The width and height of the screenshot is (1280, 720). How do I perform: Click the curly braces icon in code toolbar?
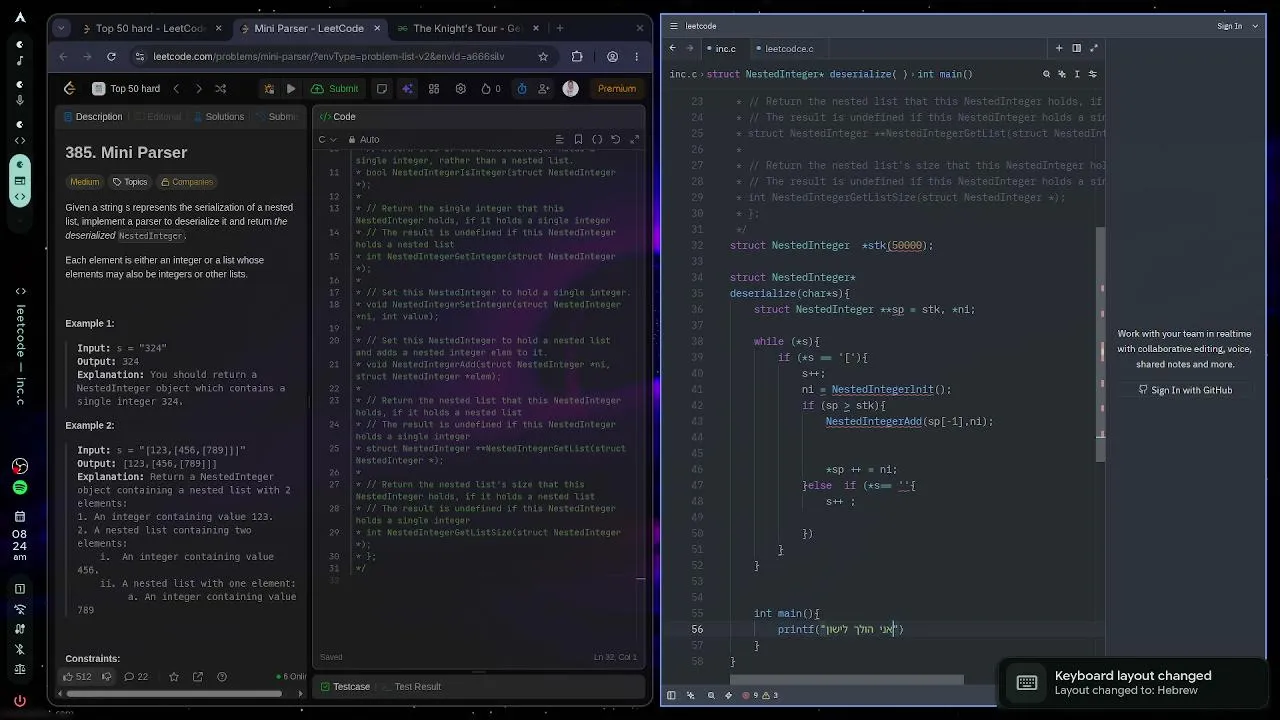[597, 139]
